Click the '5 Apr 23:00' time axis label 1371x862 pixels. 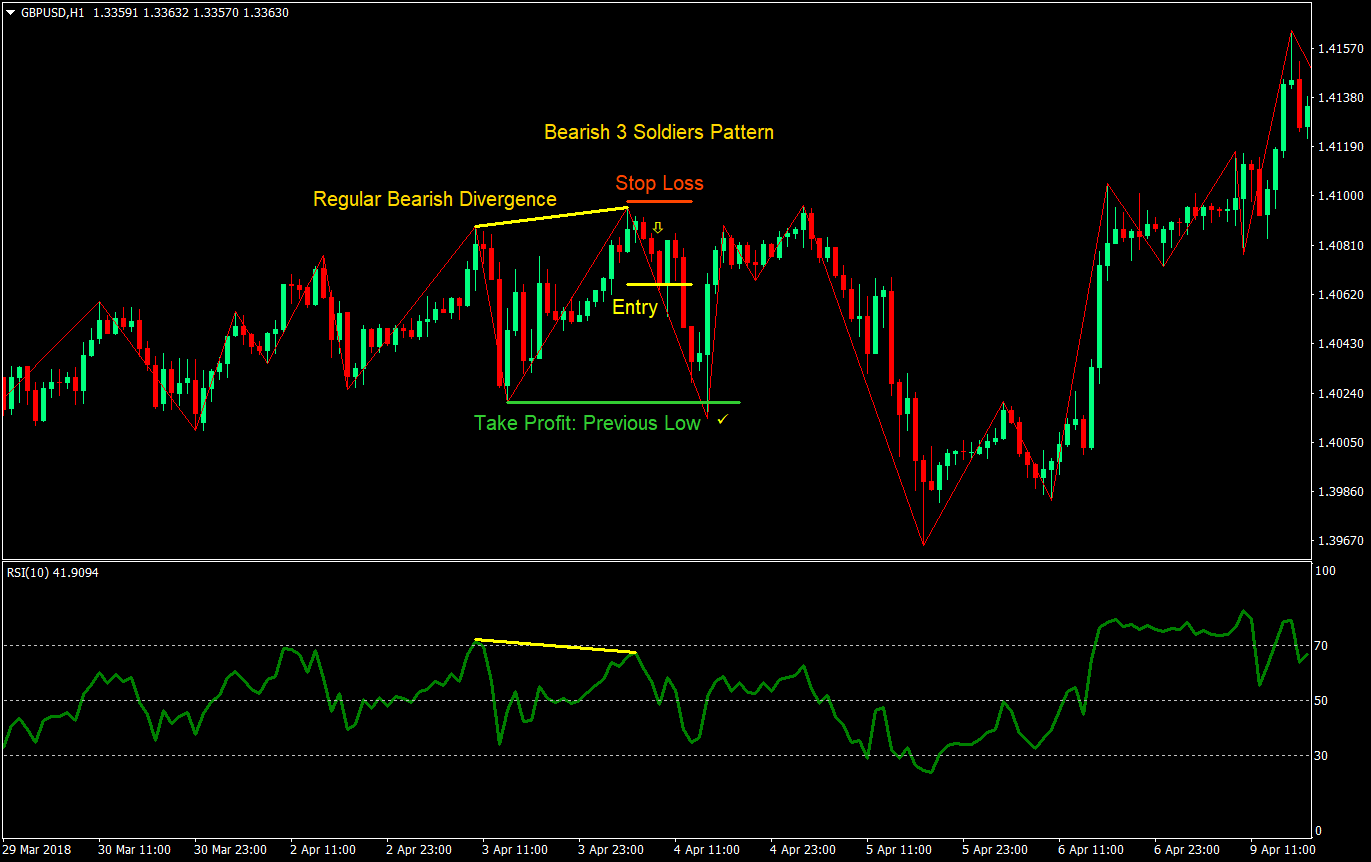996,850
